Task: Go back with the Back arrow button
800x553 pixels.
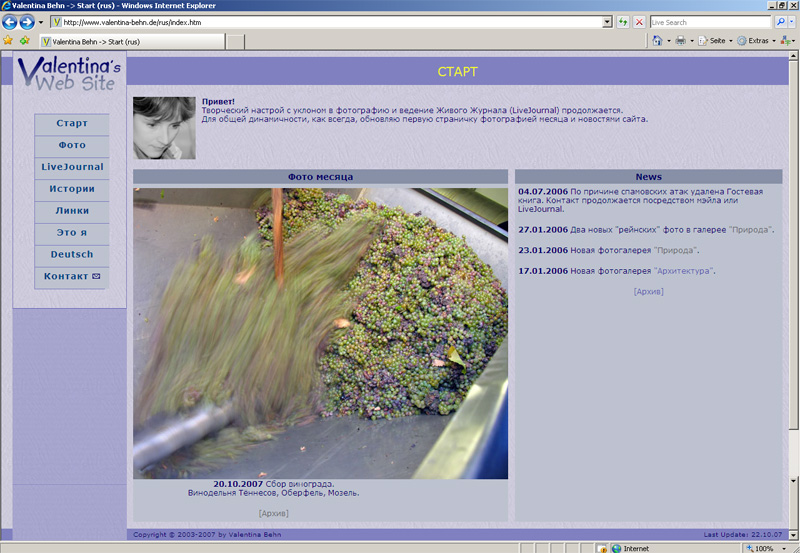Action: (x=10, y=22)
